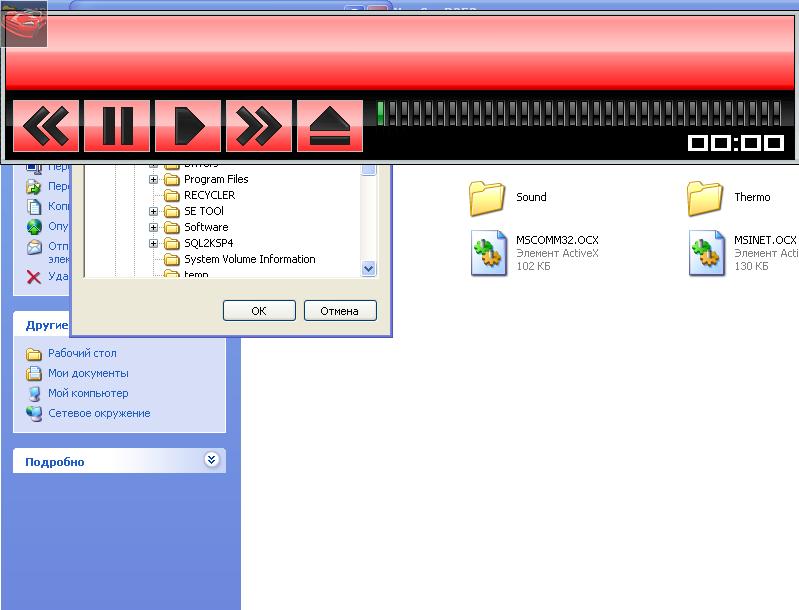Select the SE TOOl folder
The height and width of the screenshot is (610, 799).
pos(204,211)
